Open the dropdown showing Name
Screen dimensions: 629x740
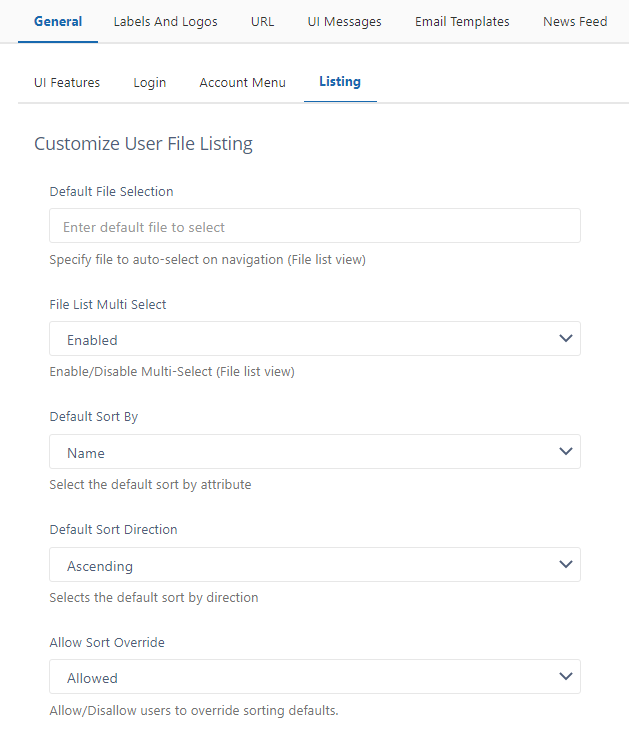coord(300,452)
